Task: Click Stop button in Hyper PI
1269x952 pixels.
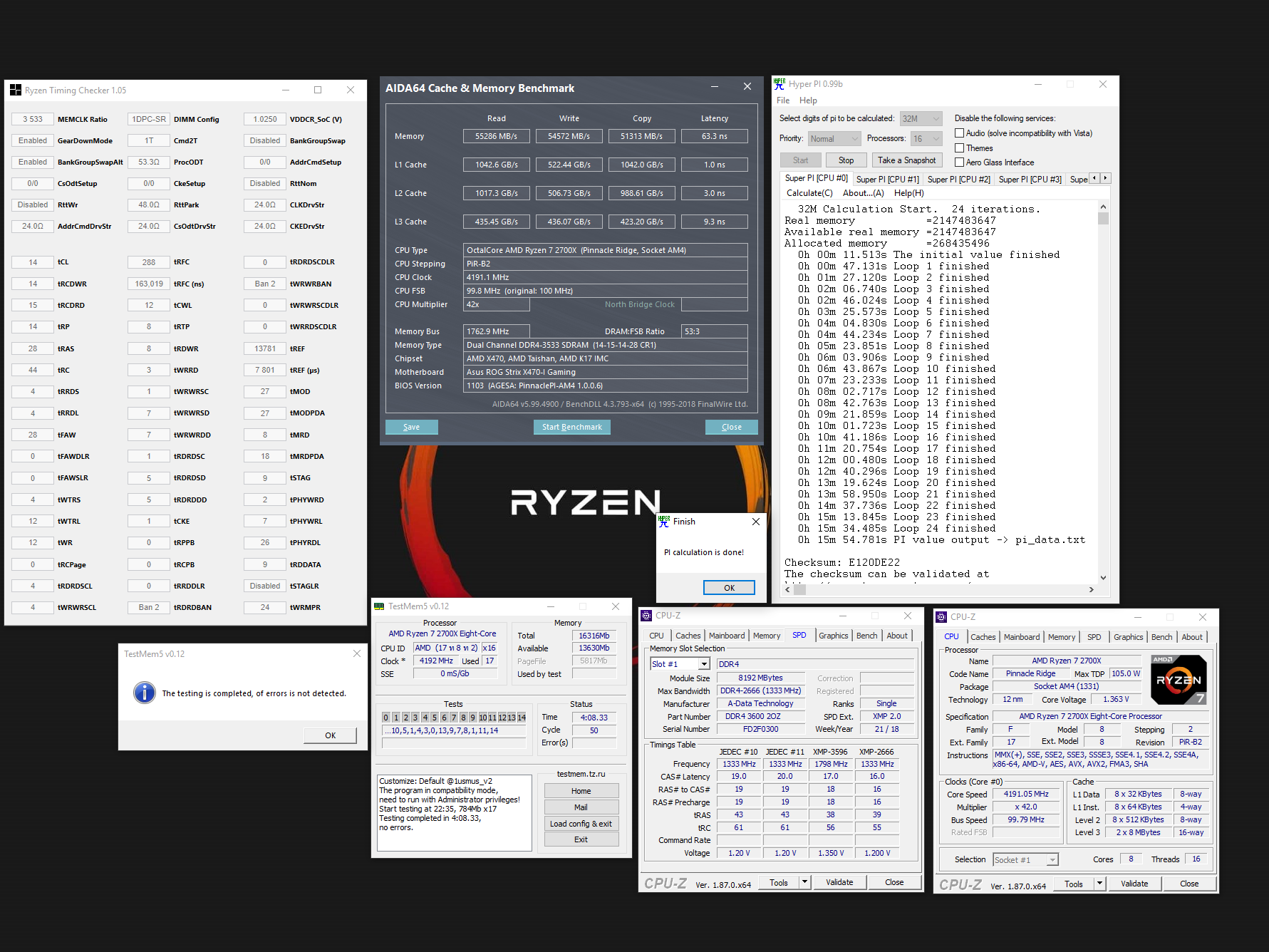Action: 846,160
